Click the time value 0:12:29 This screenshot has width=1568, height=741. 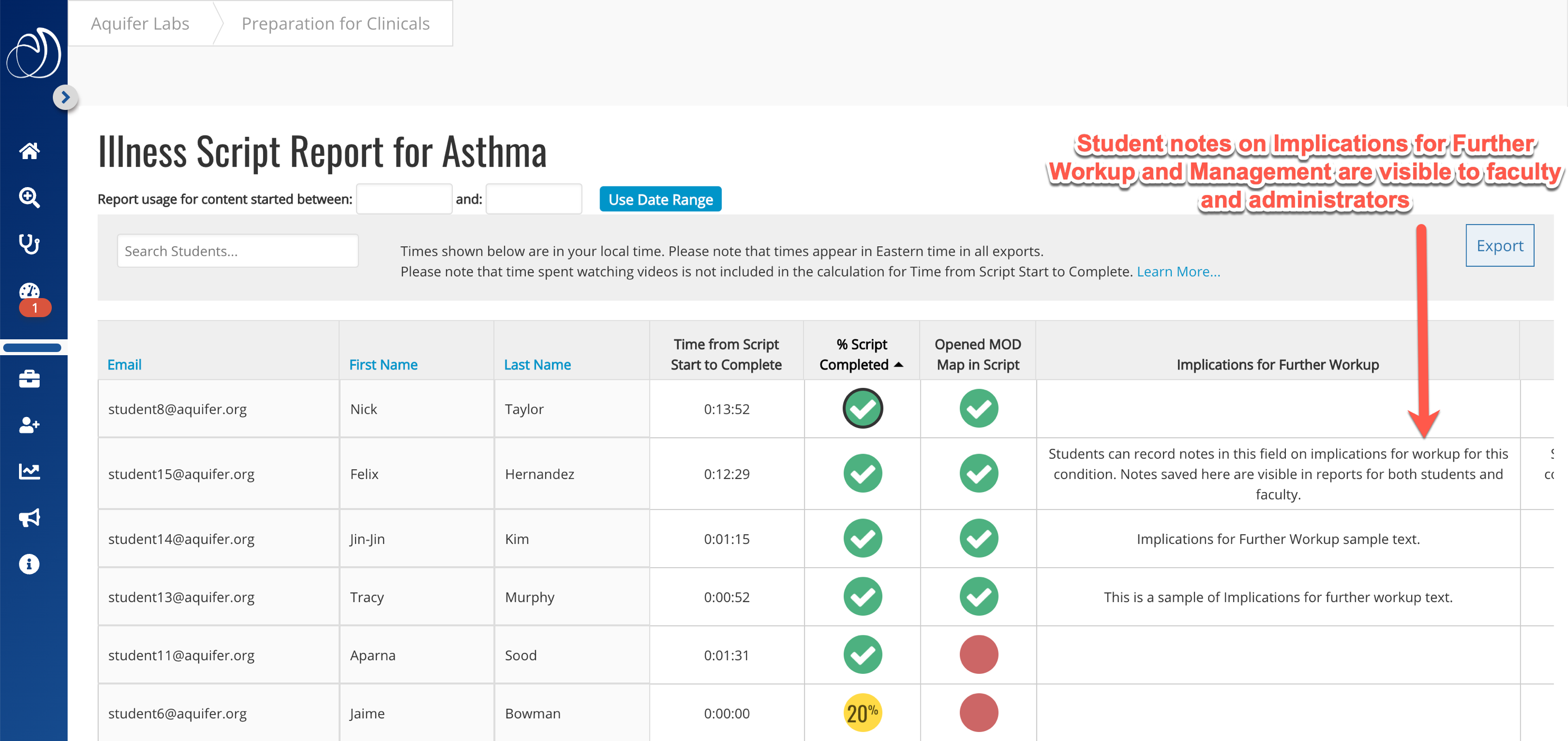(x=727, y=474)
